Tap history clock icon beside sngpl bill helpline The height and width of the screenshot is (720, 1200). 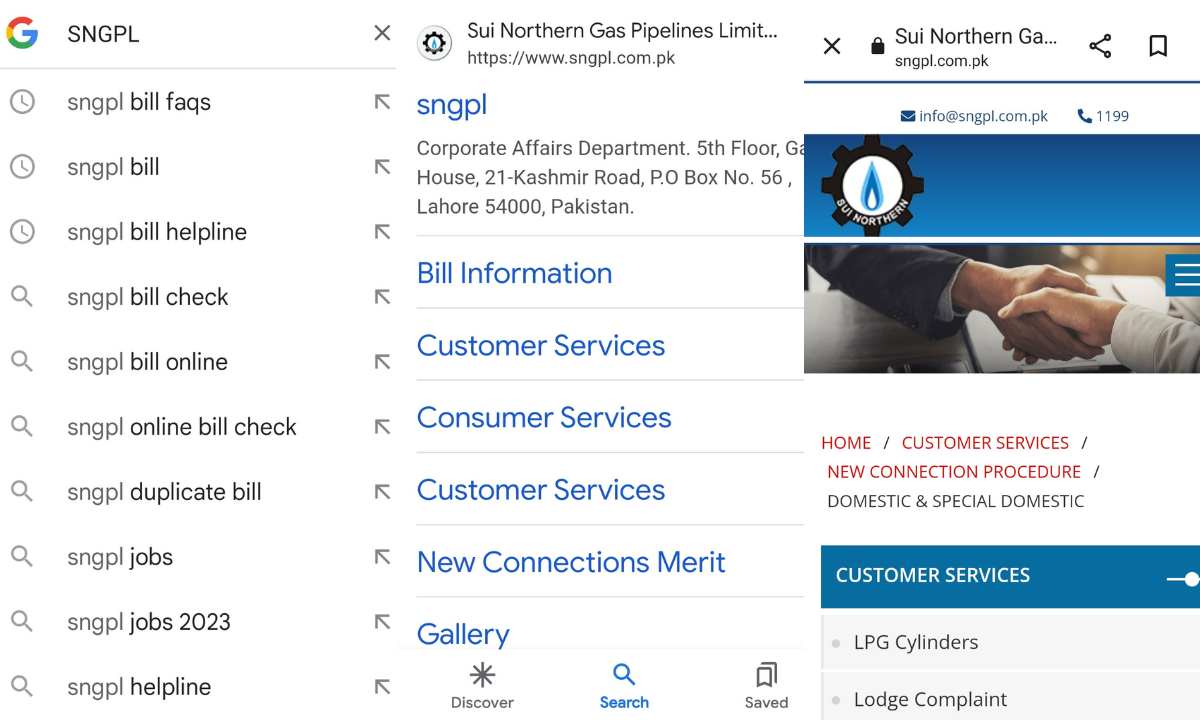click(22, 232)
